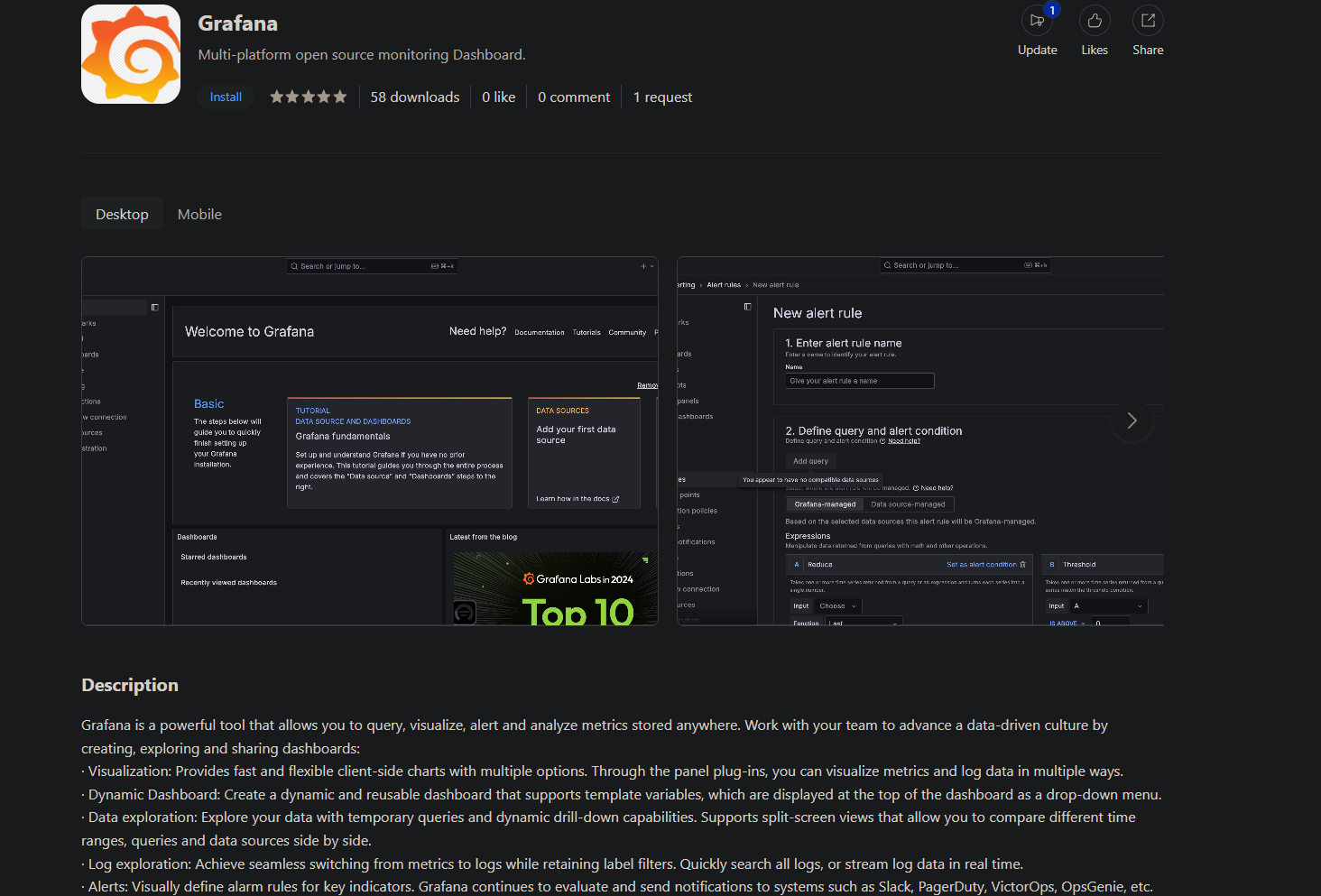This screenshot has height=896, width=1321.
Task: Click the Share label text
Action: [1148, 50]
